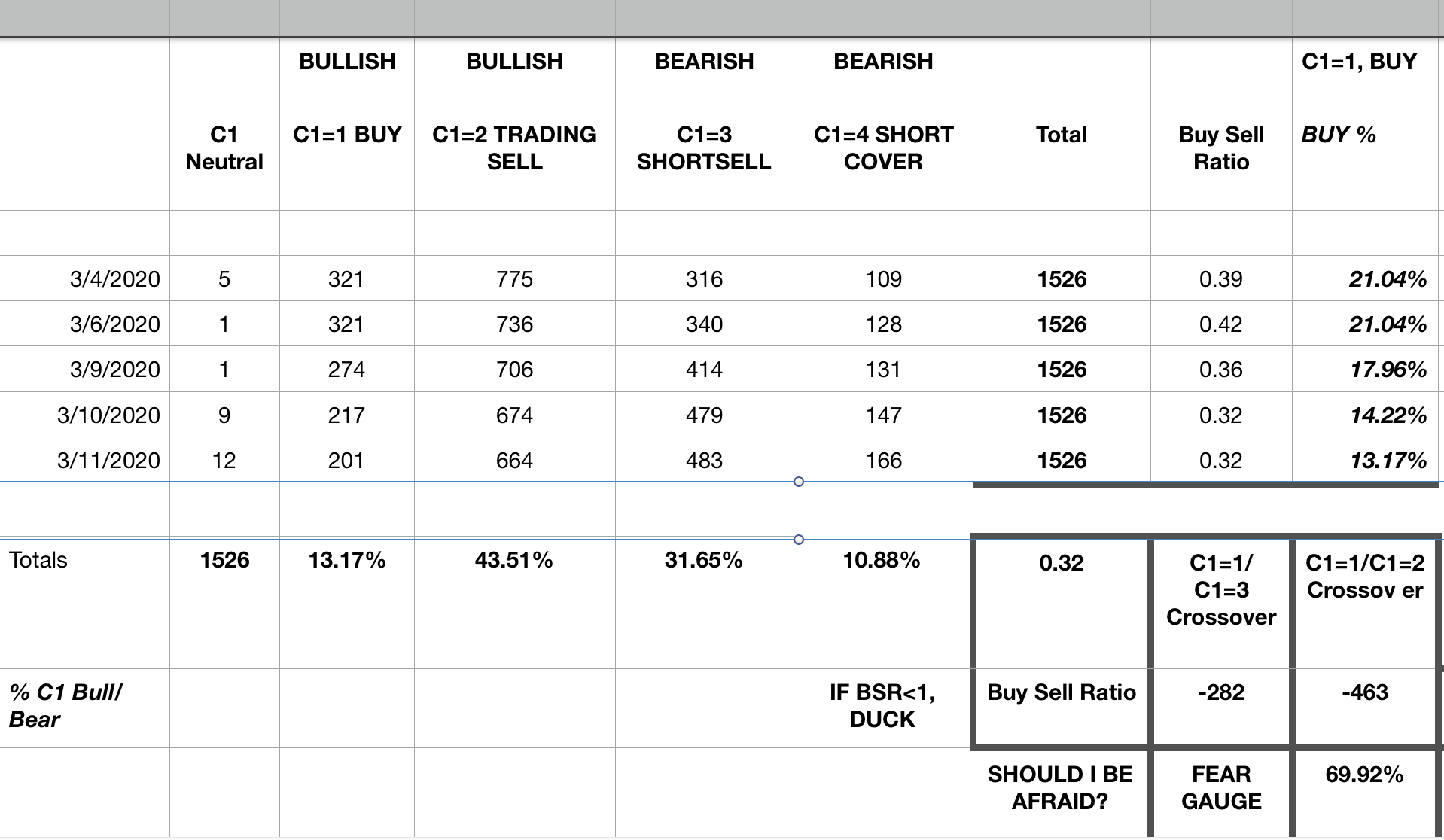Click the FEAR GAUGE label cell
This screenshot has height=840, width=1444.
[1221, 787]
